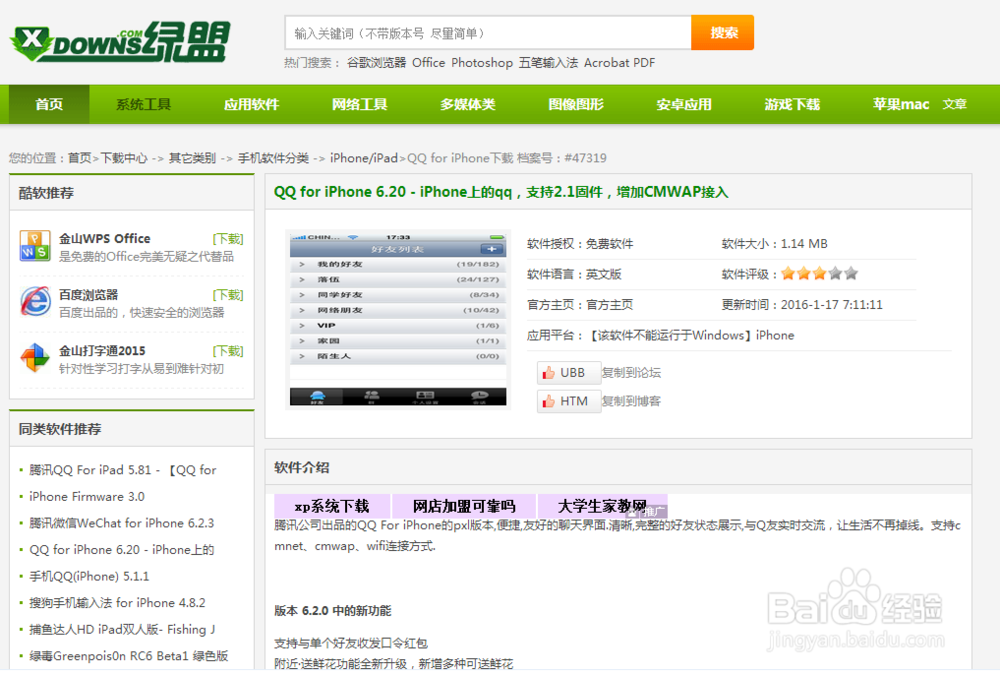Open the 多媒体类 navigation tab
The width and height of the screenshot is (1000, 675).
tap(467, 104)
